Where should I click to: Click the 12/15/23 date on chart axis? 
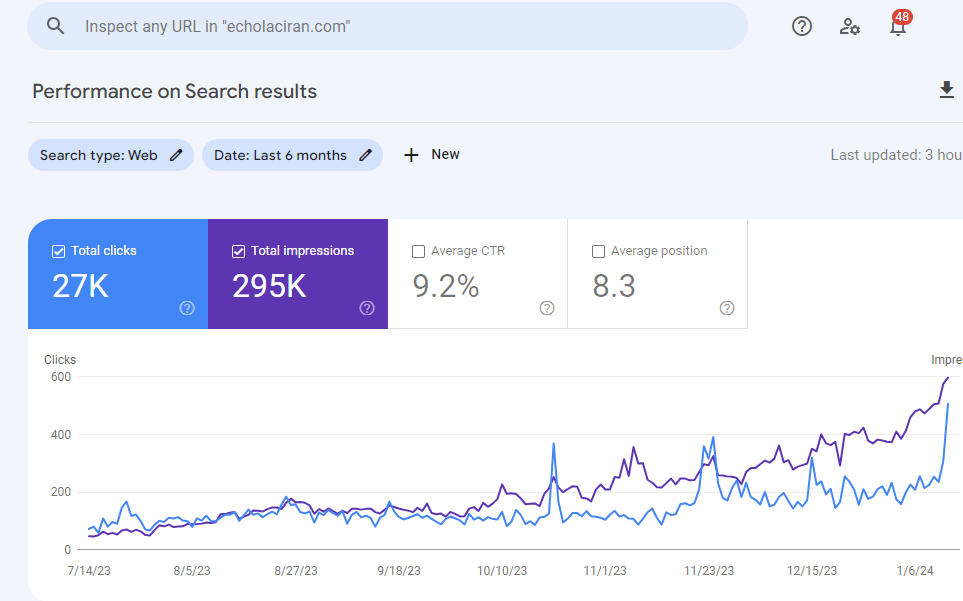click(812, 571)
